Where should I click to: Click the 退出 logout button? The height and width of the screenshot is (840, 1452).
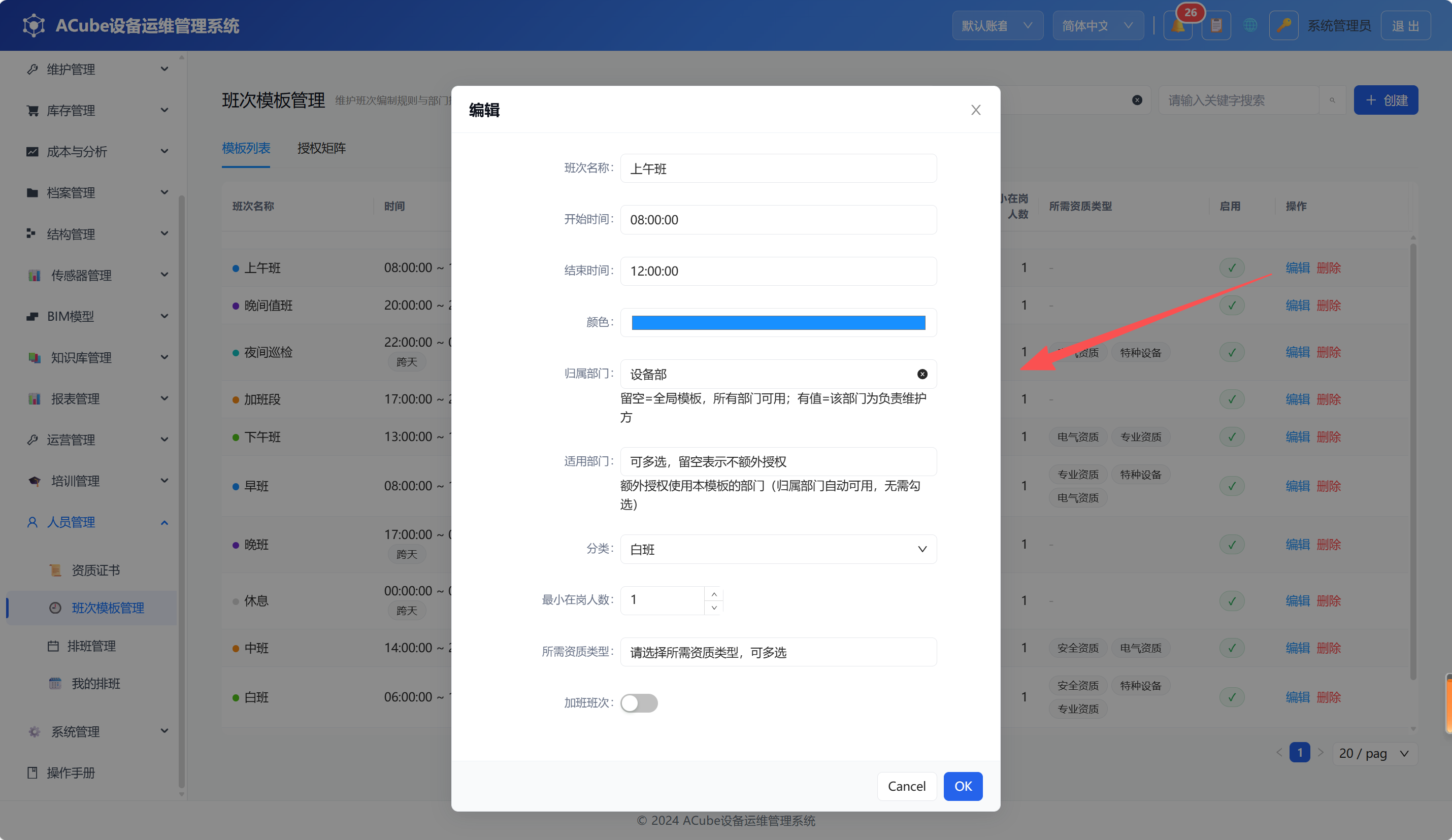[1405, 25]
